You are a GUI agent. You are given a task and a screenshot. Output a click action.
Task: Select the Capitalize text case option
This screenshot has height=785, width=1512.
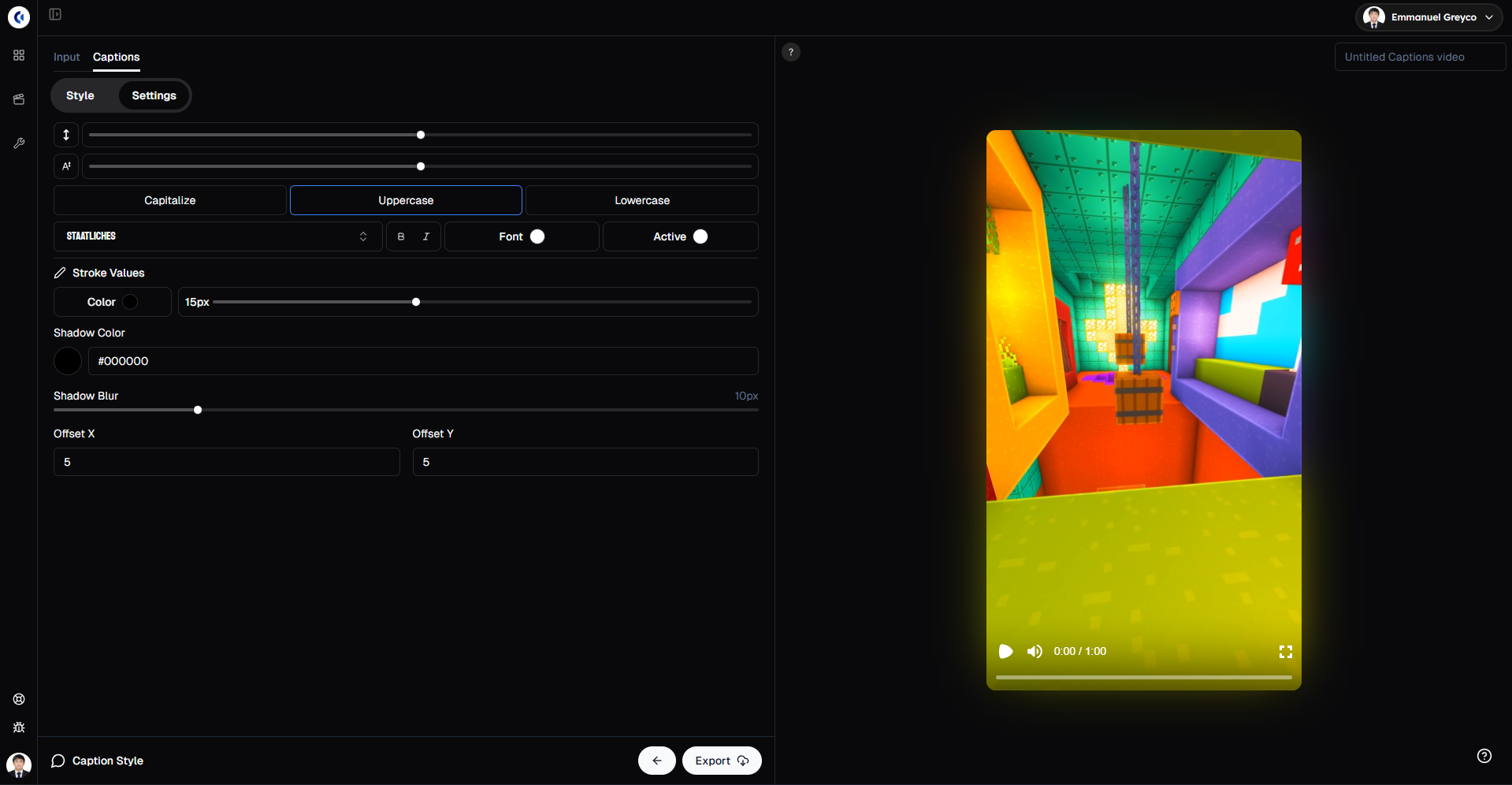coord(170,200)
